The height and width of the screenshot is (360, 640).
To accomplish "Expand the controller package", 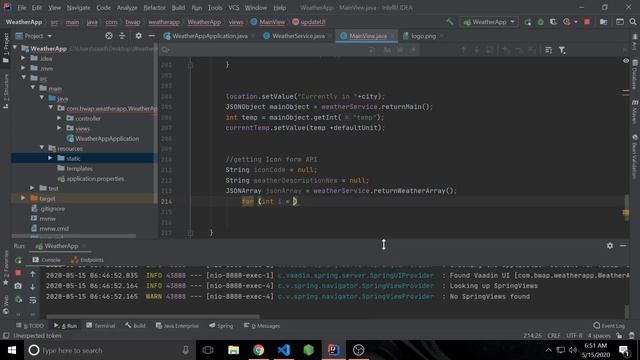I will tap(60, 118).
